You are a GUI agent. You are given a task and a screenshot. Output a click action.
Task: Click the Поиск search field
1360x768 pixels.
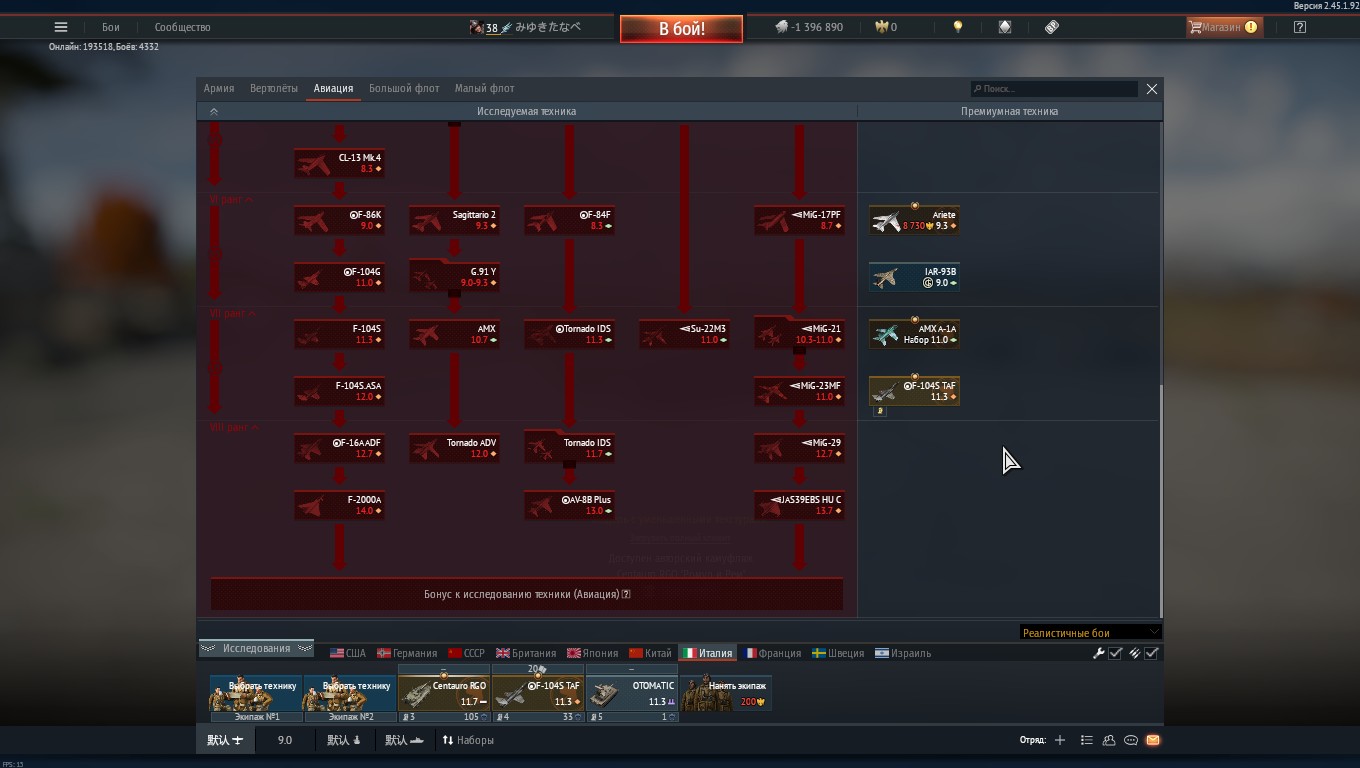[1054, 89]
